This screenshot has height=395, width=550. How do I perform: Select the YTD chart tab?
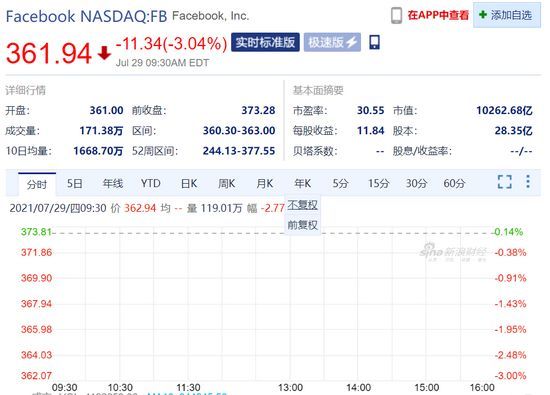point(150,183)
